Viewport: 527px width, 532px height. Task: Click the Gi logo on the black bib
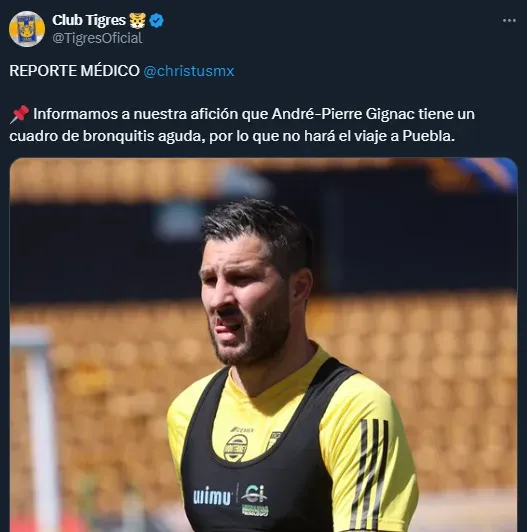pos(255,500)
